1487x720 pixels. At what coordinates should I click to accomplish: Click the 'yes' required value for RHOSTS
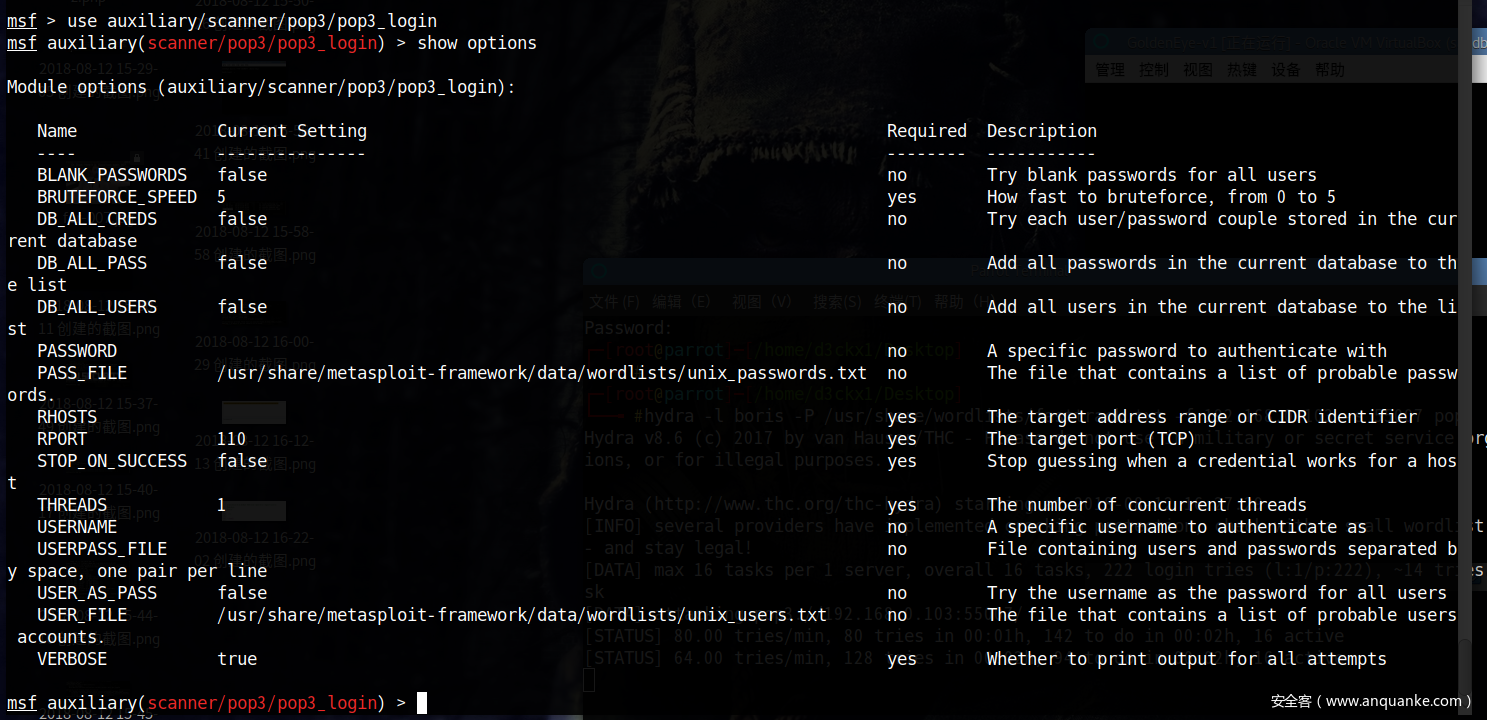click(902, 417)
